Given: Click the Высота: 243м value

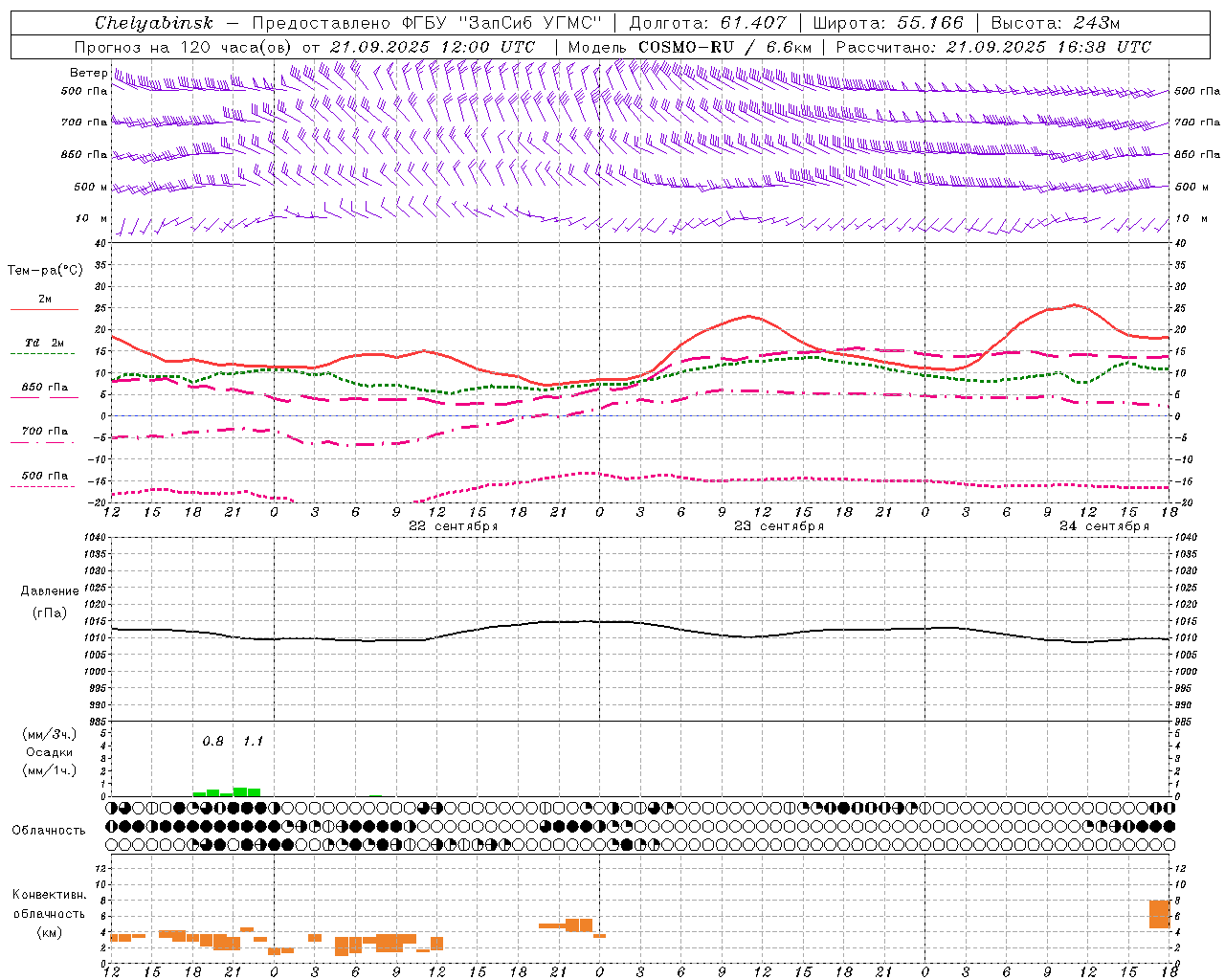Looking at the screenshot, I should (x=1056, y=23).
